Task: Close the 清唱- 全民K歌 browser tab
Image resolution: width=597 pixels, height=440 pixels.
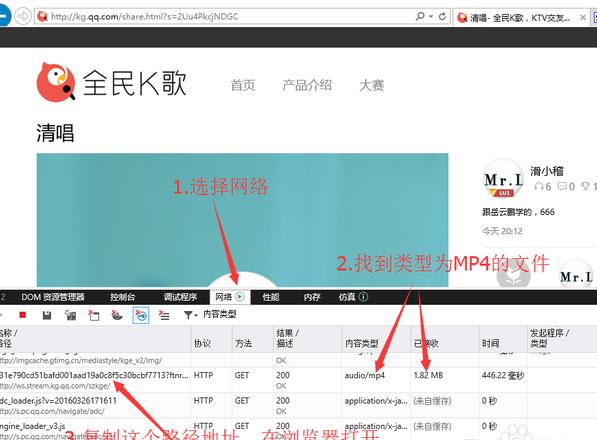Action: [583, 18]
